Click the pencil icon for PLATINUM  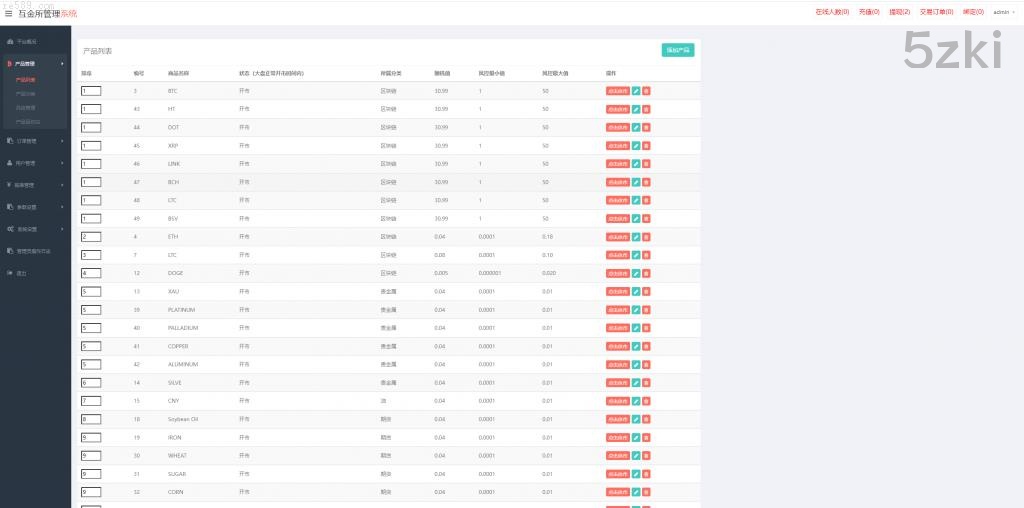tap(636, 310)
